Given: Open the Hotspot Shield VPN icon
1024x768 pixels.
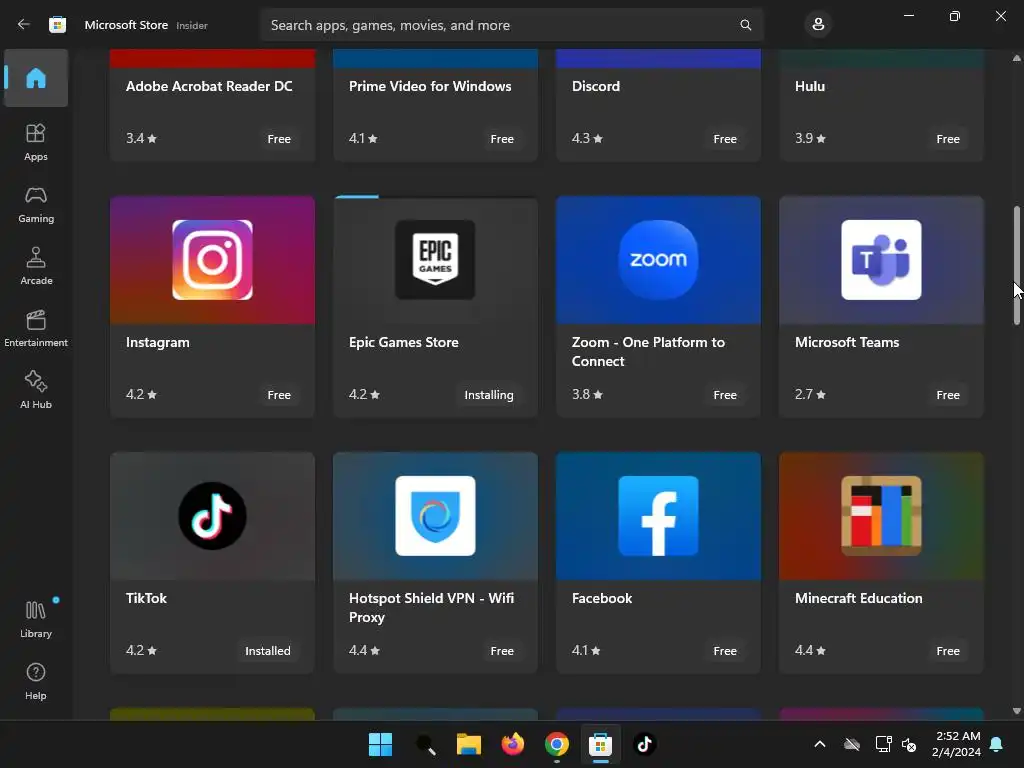Looking at the screenshot, I should (435, 516).
